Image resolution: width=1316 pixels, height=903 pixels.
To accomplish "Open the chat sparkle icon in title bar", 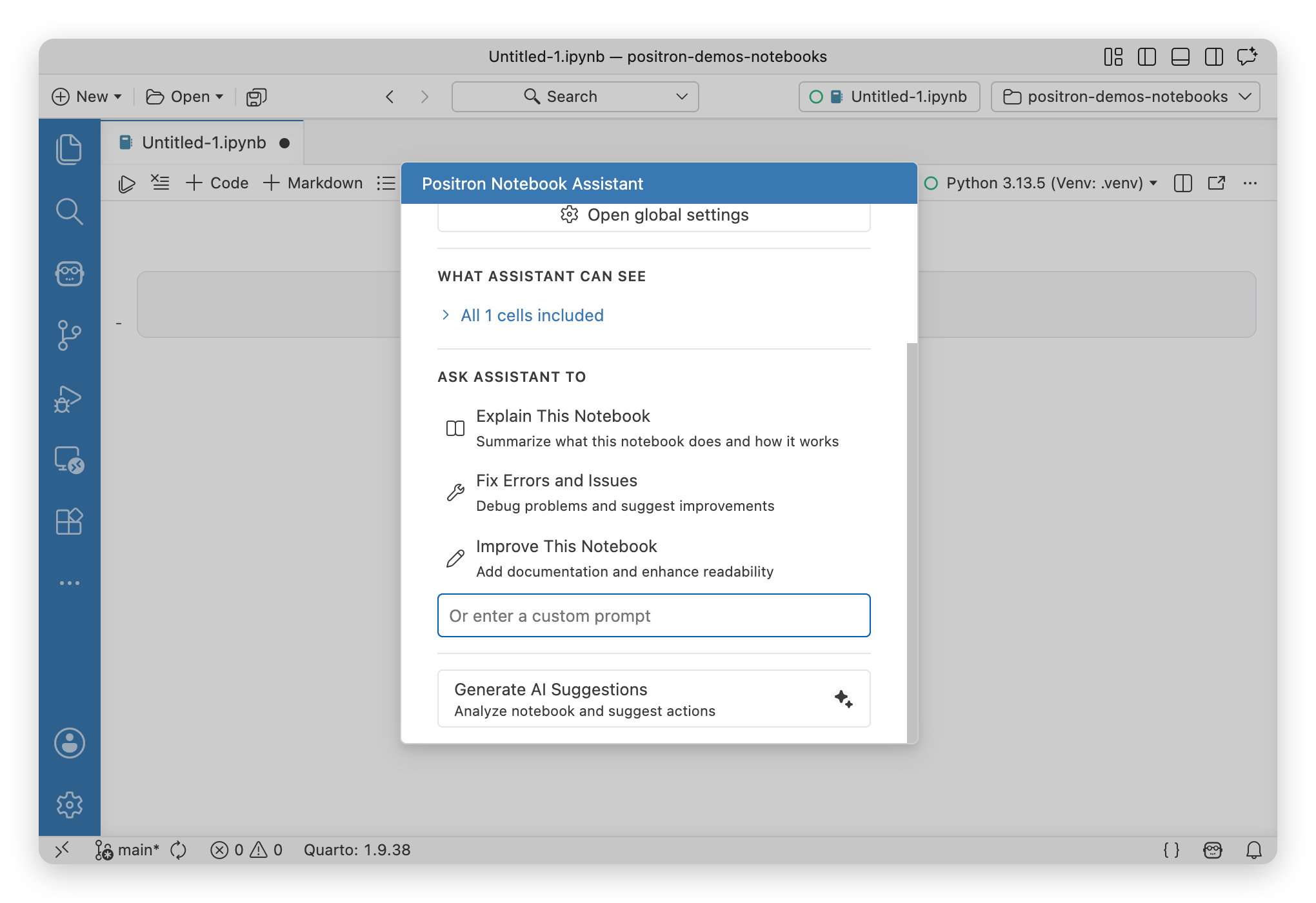I will pyautogui.click(x=1248, y=57).
